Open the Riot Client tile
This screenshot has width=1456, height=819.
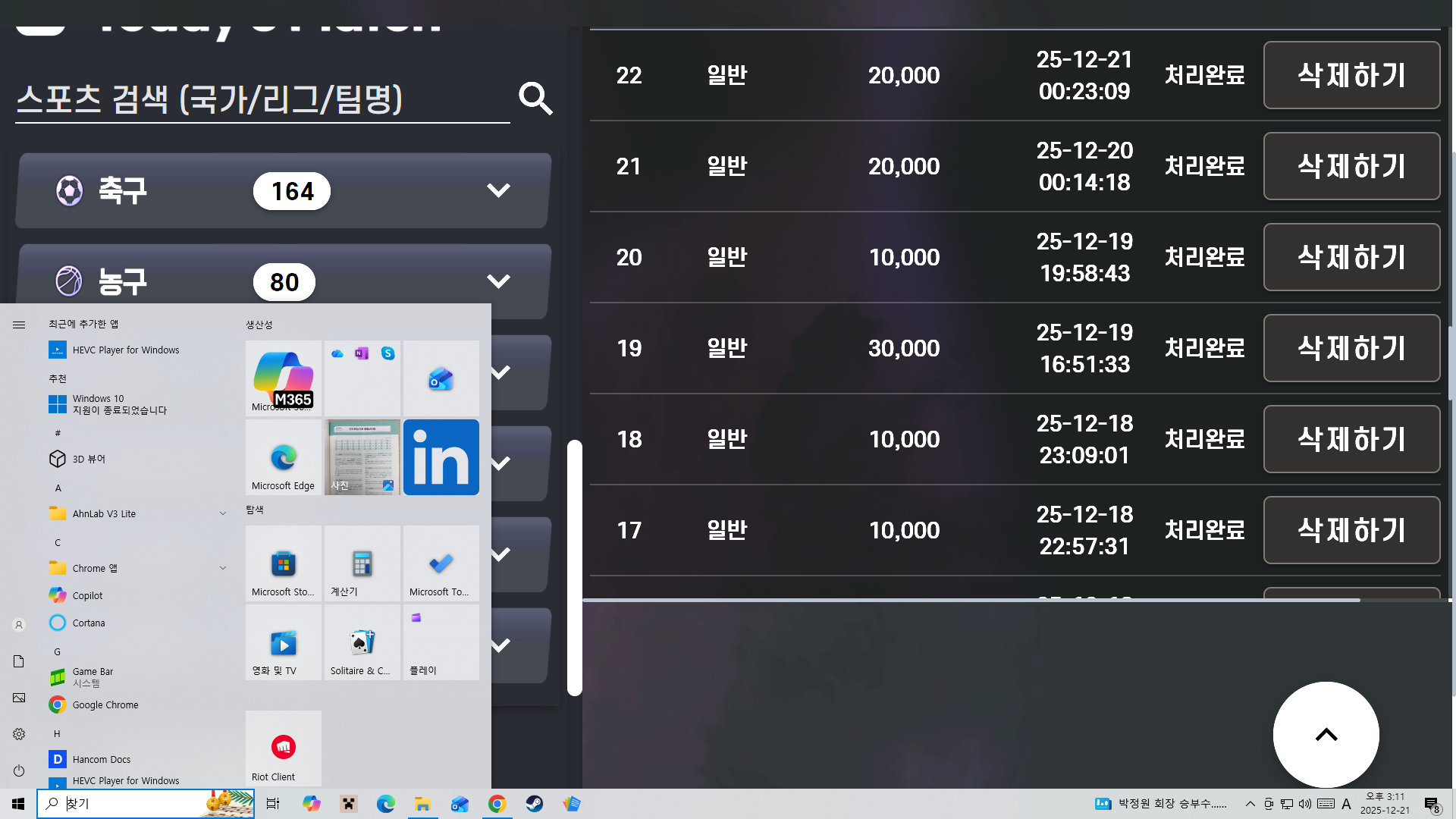coord(284,748)
